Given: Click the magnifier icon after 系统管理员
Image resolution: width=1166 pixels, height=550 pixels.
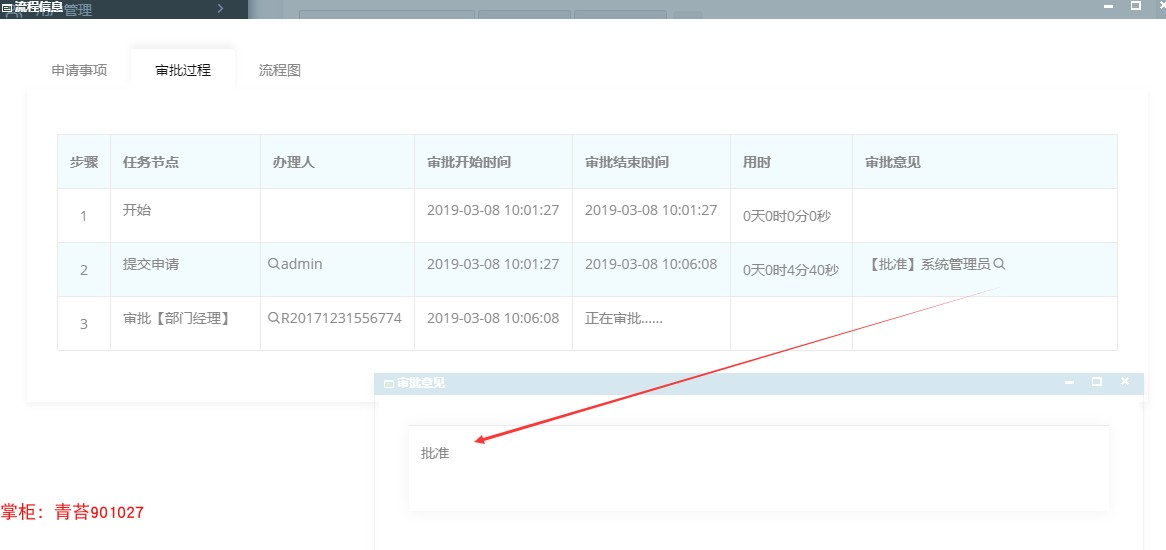Looking at the screenshot, I should [x=999, y=263].
